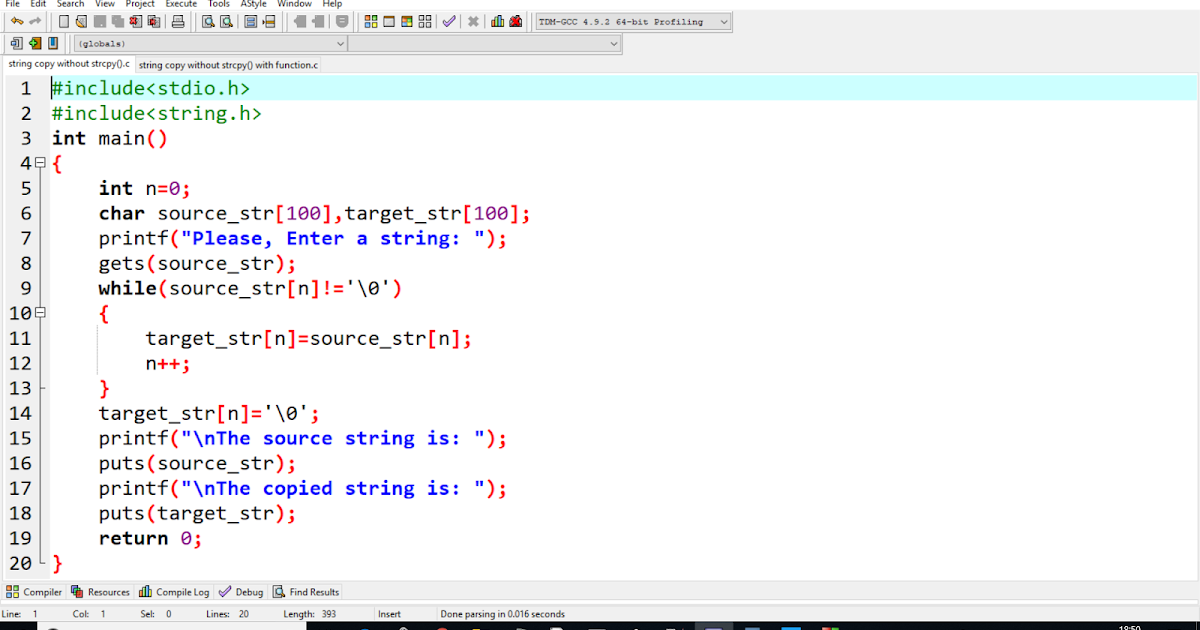This screenshot has width=1200, height=630.
Task: Open the Execute menu
Action: (x=181, y=4)
